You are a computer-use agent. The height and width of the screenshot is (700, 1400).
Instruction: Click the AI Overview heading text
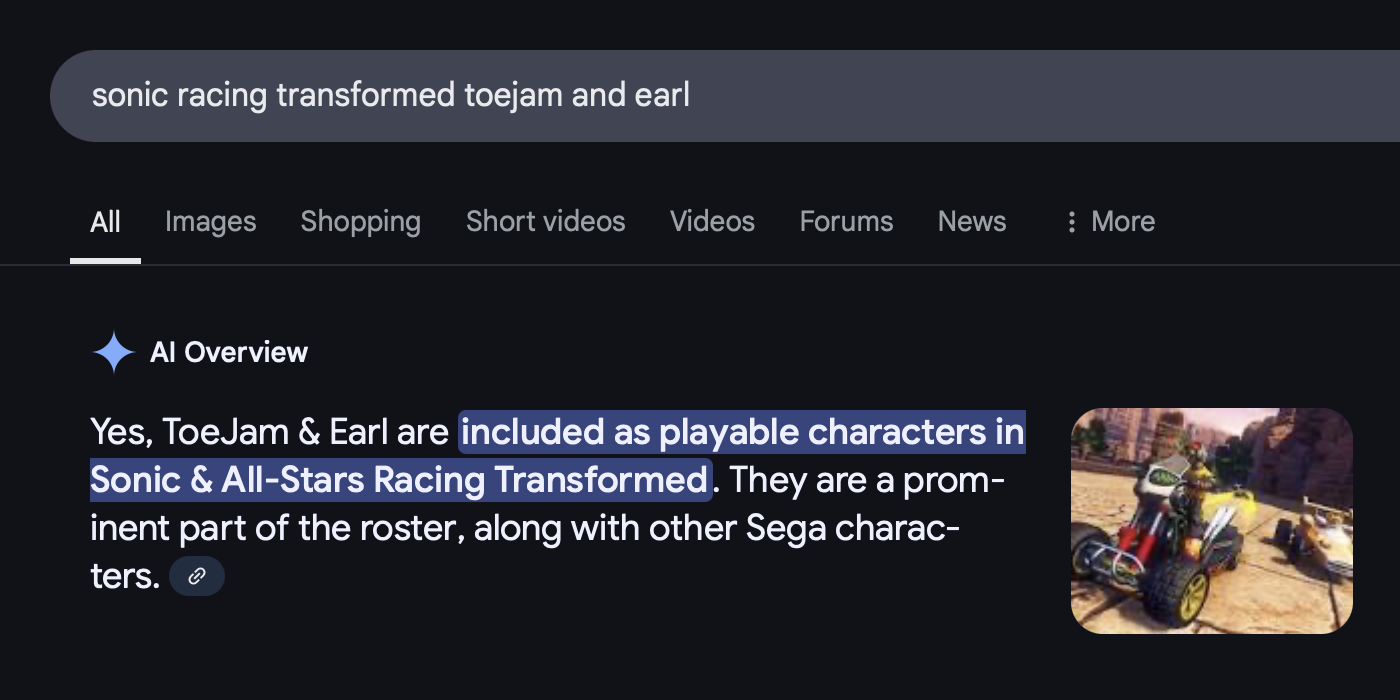tap(229, 352)
